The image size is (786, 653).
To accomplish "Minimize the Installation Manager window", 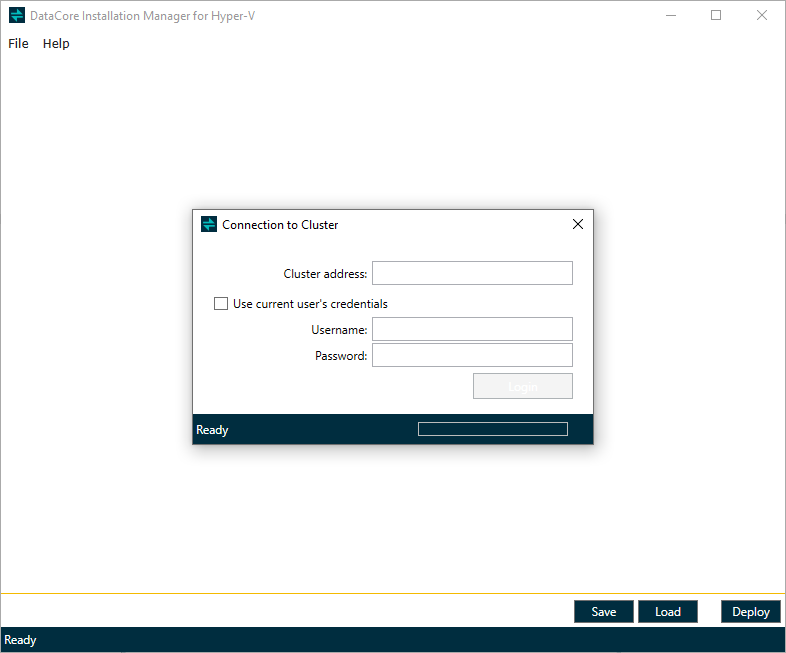I will [670, 16].
